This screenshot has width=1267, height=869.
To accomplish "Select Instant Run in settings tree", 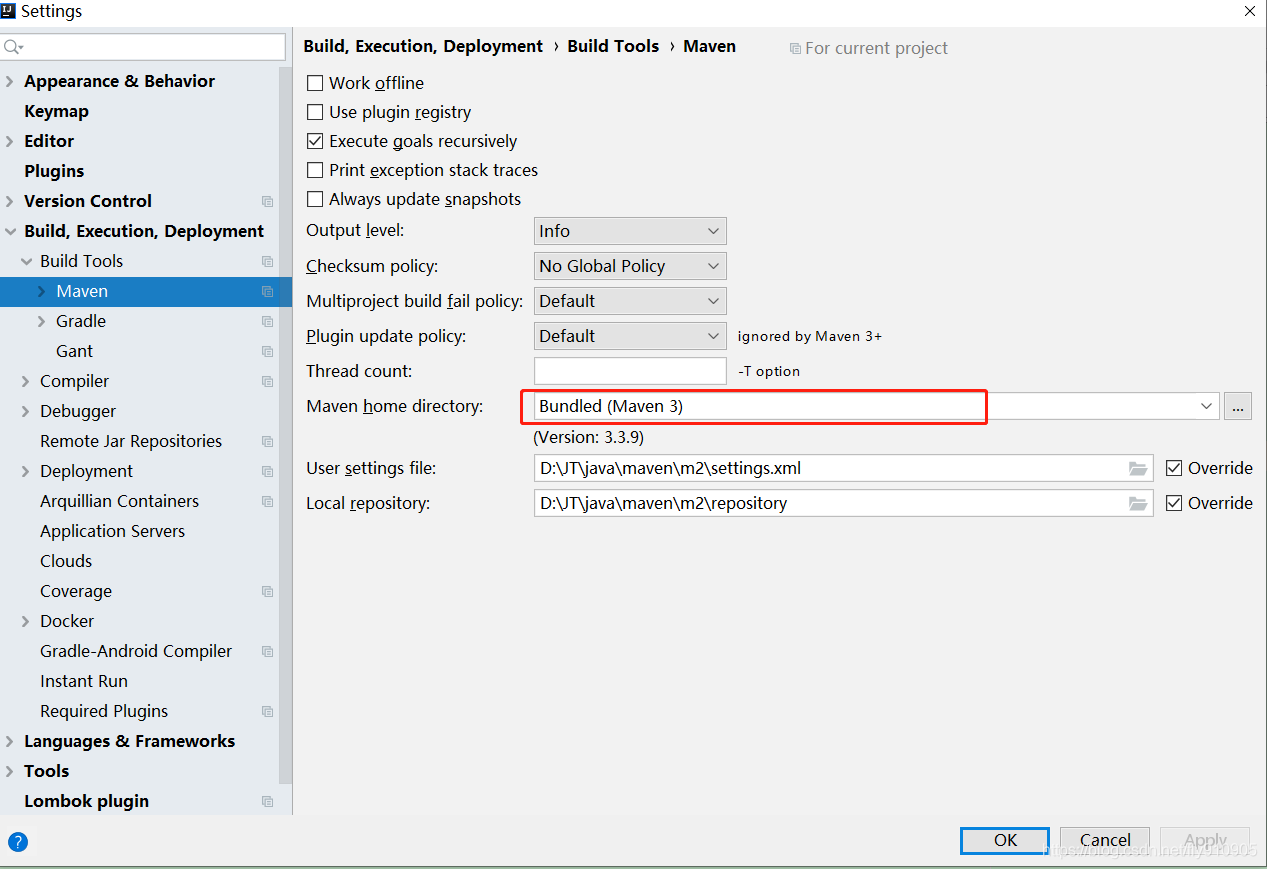I will pos(84,681).
